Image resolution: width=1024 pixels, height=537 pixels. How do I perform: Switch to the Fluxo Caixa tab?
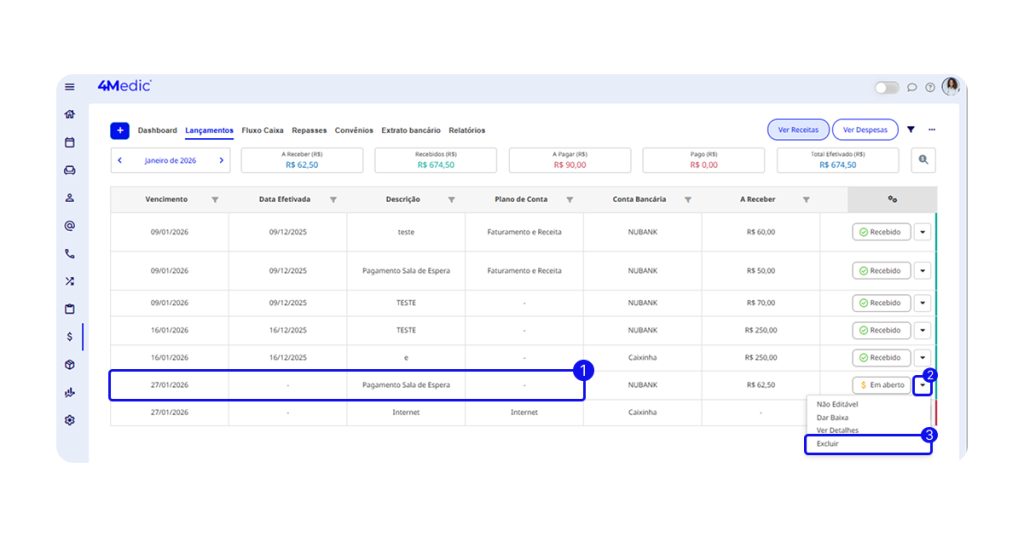(262, 130)
